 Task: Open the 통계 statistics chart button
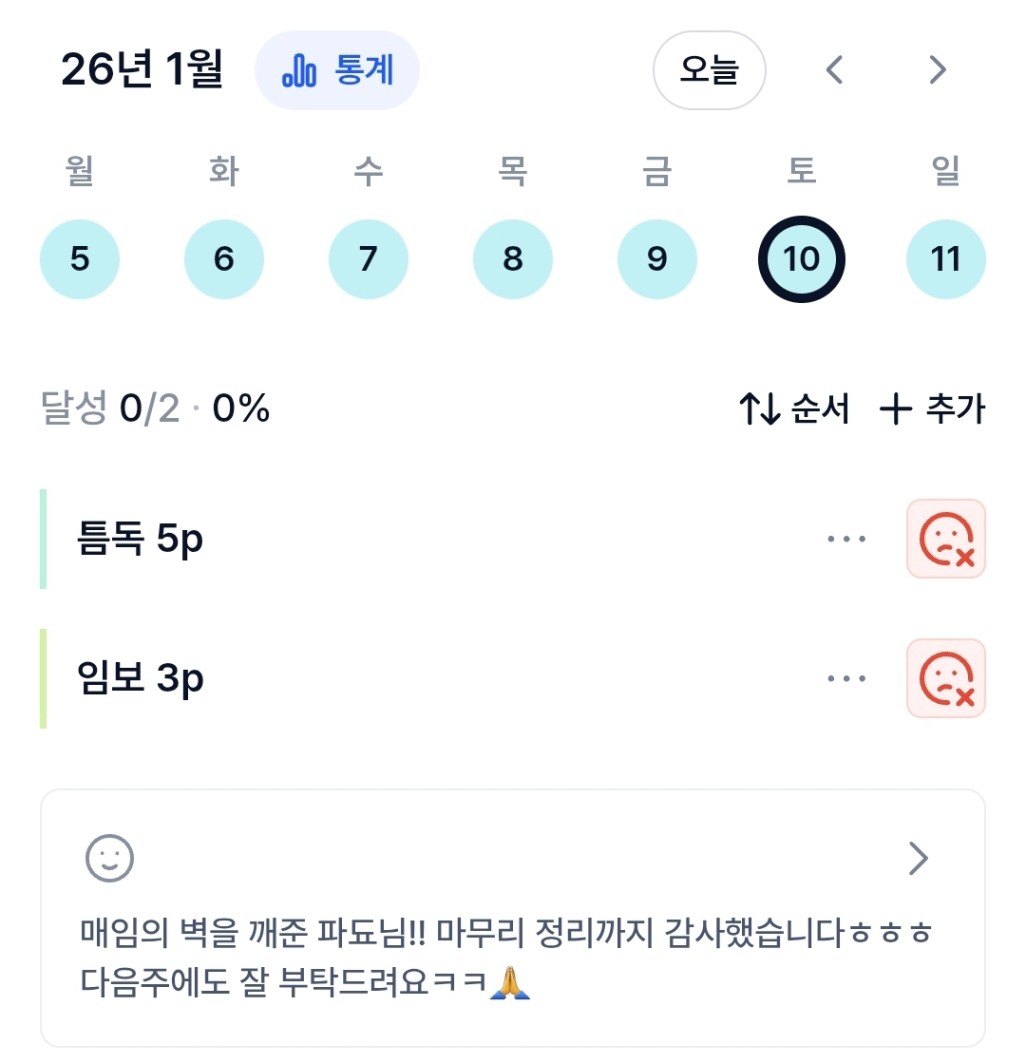coord(337,71)
